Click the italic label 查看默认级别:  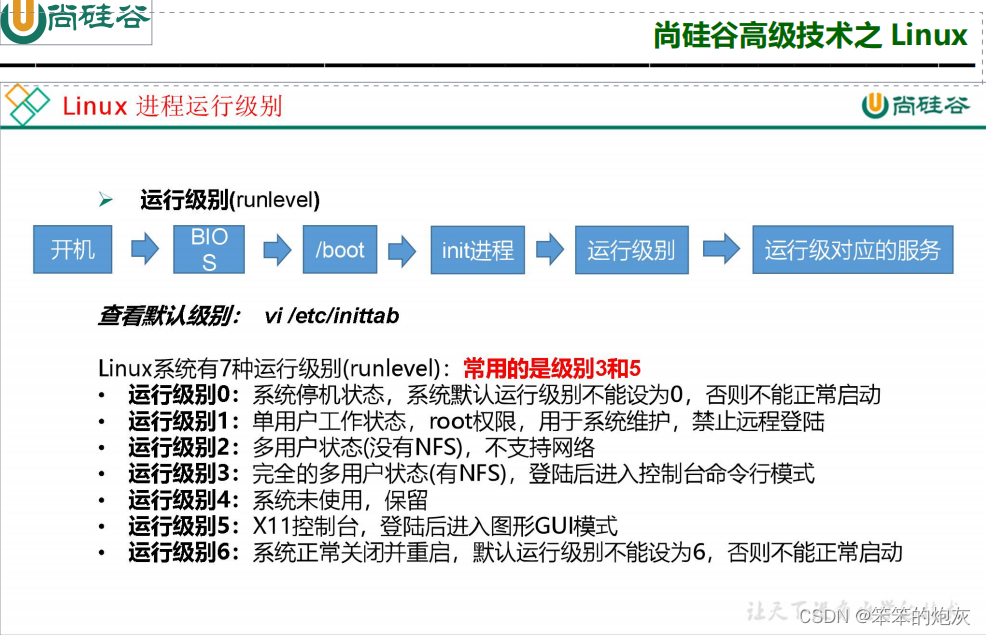click(169, 316)
